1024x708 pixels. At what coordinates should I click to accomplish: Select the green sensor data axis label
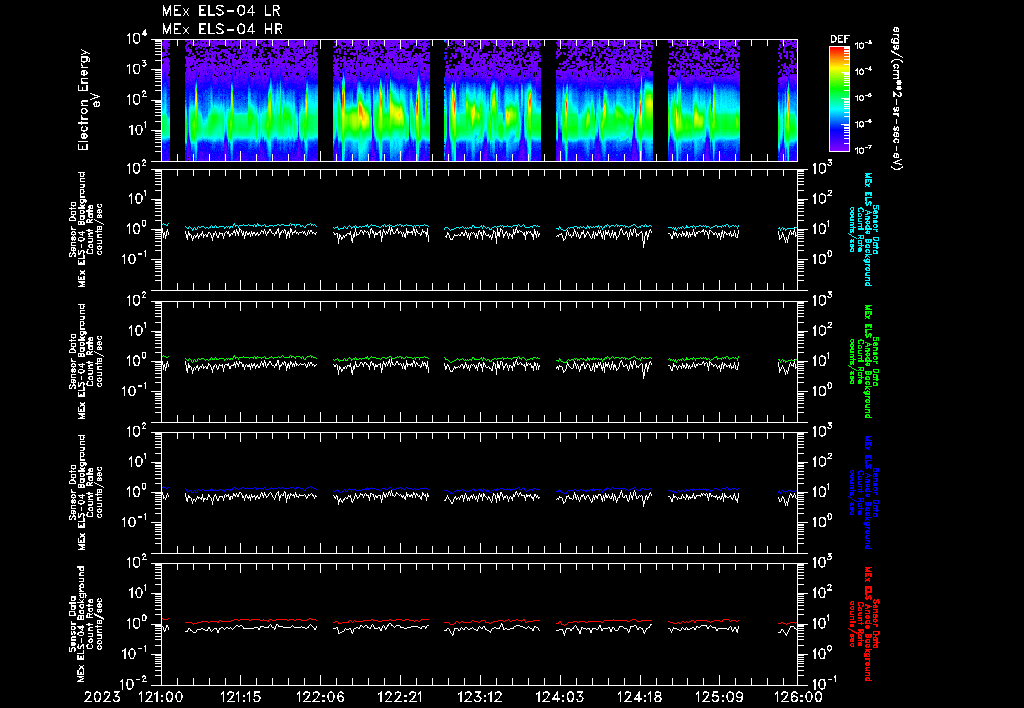coord(866,360)
